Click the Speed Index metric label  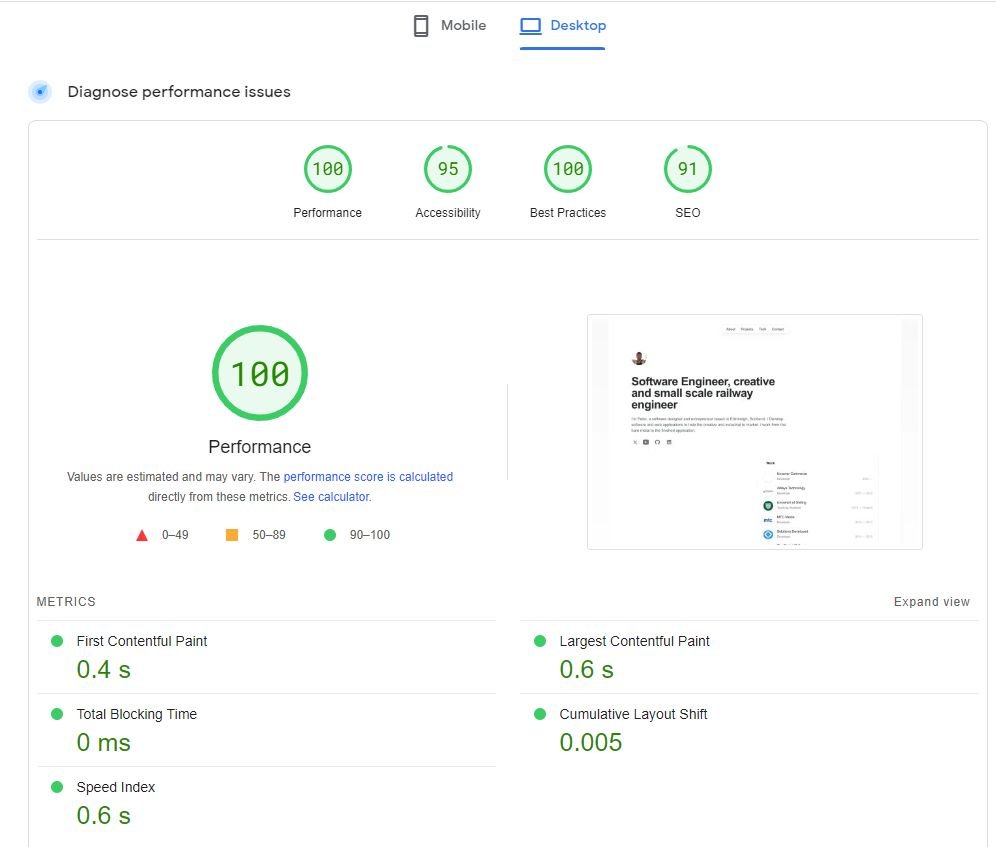pyautogui.click(x=116, y=787)
